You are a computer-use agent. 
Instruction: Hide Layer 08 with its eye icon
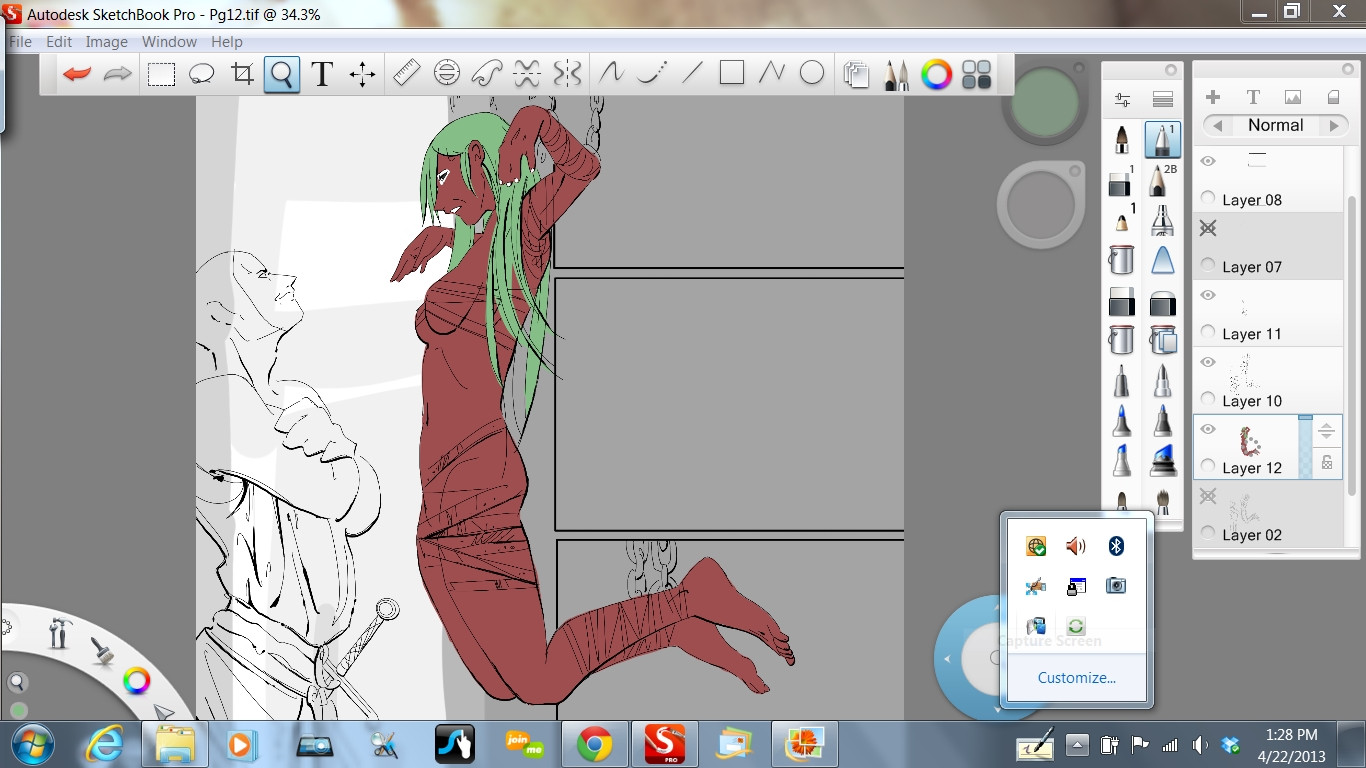point(1208,161)
